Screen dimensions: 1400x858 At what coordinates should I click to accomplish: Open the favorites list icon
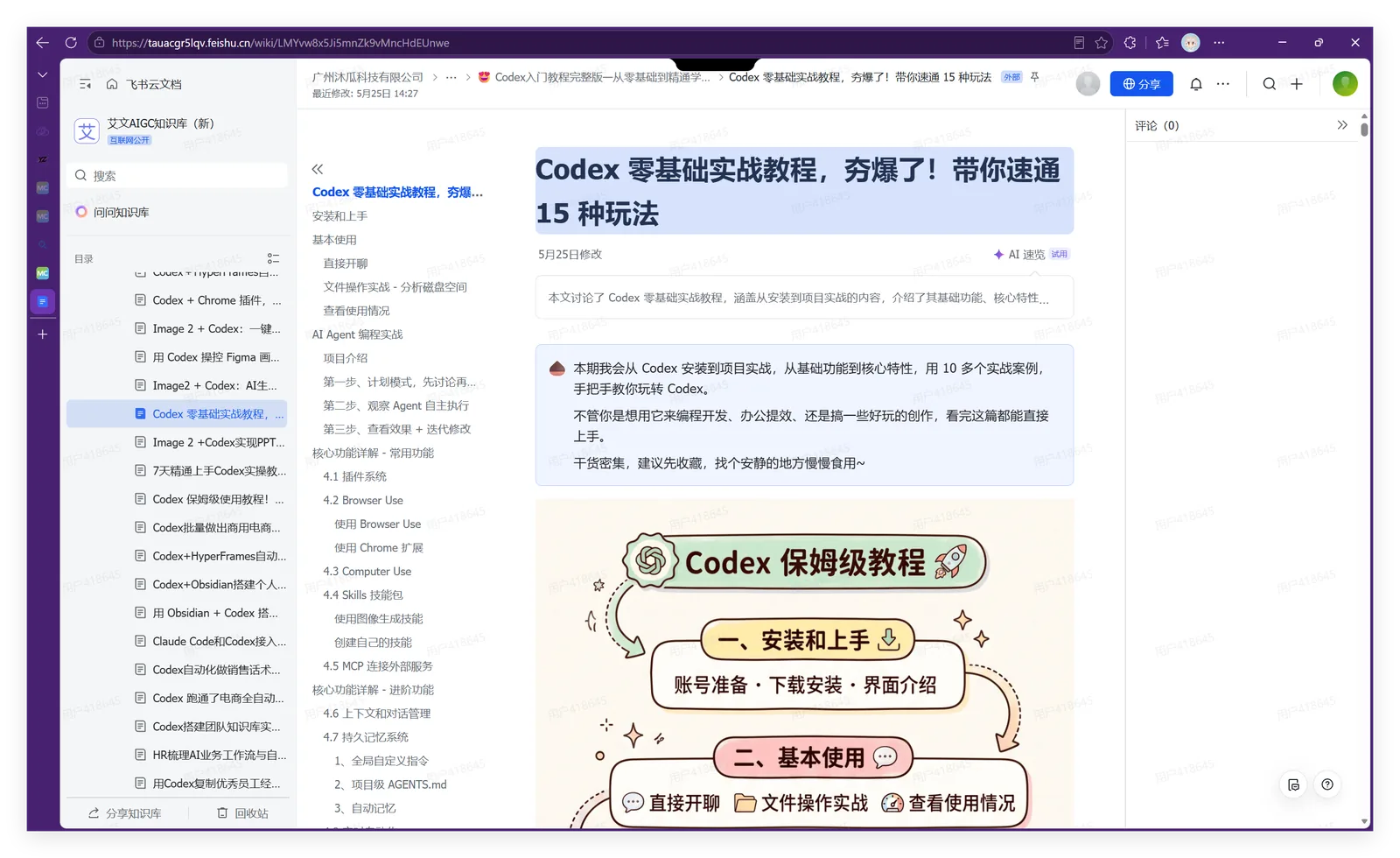(x=1162, y=42)
